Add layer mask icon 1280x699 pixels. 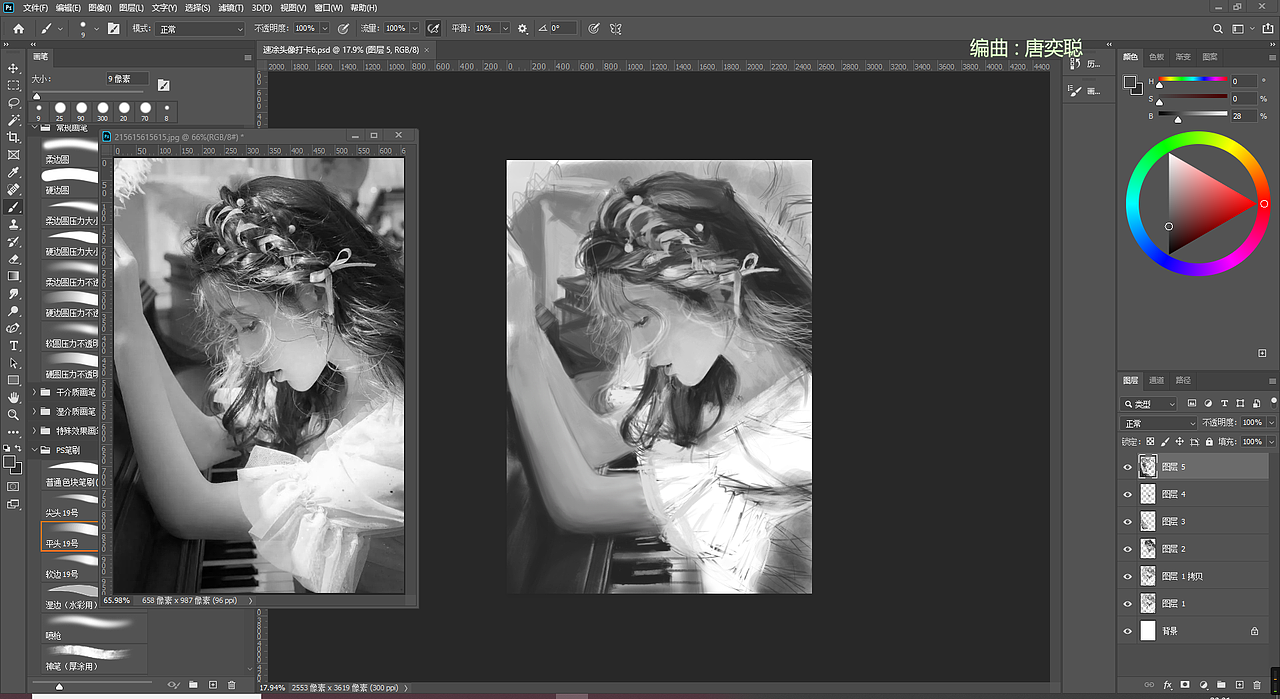(1185, 685)
